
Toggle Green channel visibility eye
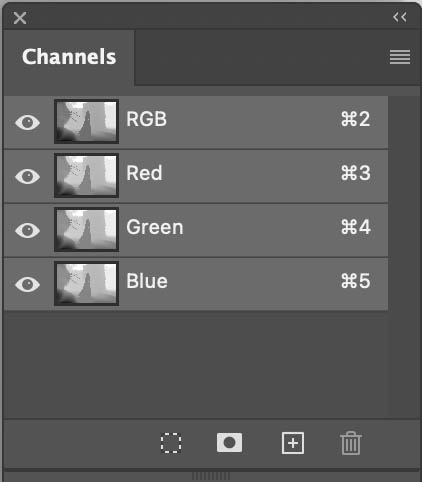click(28, 230)
